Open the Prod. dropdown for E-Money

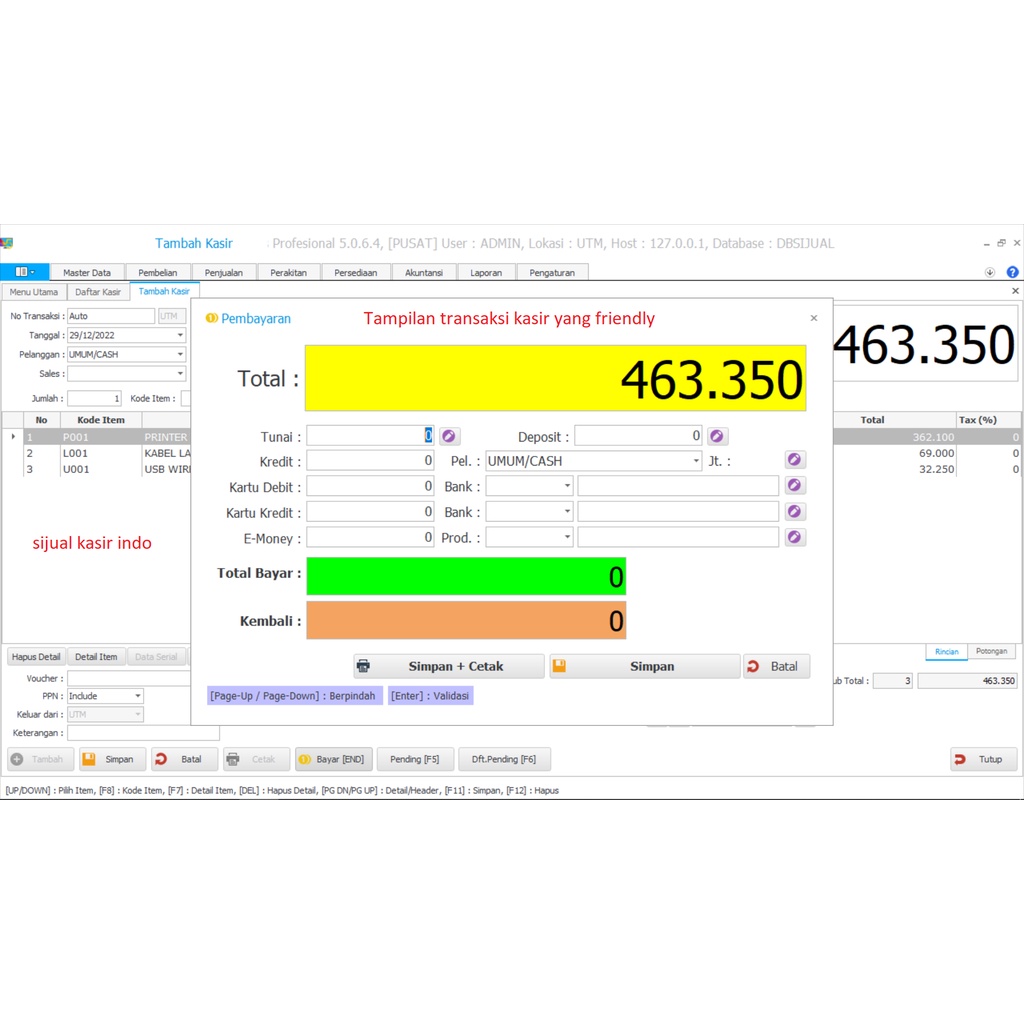coord(567,538)
